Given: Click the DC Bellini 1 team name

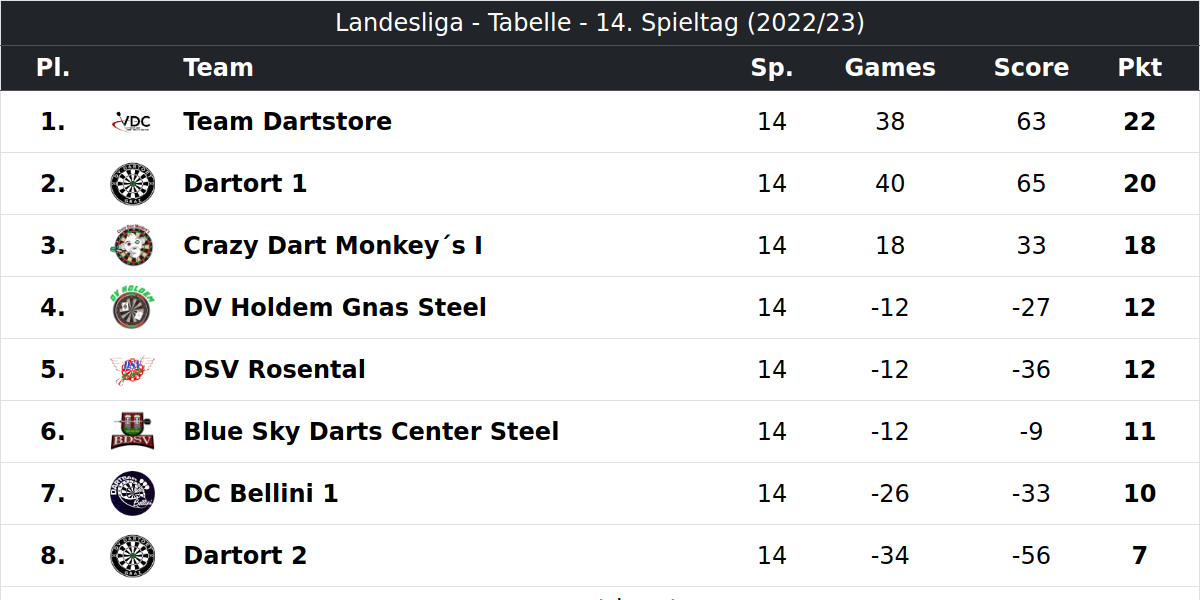Looking at the screenshot, I should (260, 494).
